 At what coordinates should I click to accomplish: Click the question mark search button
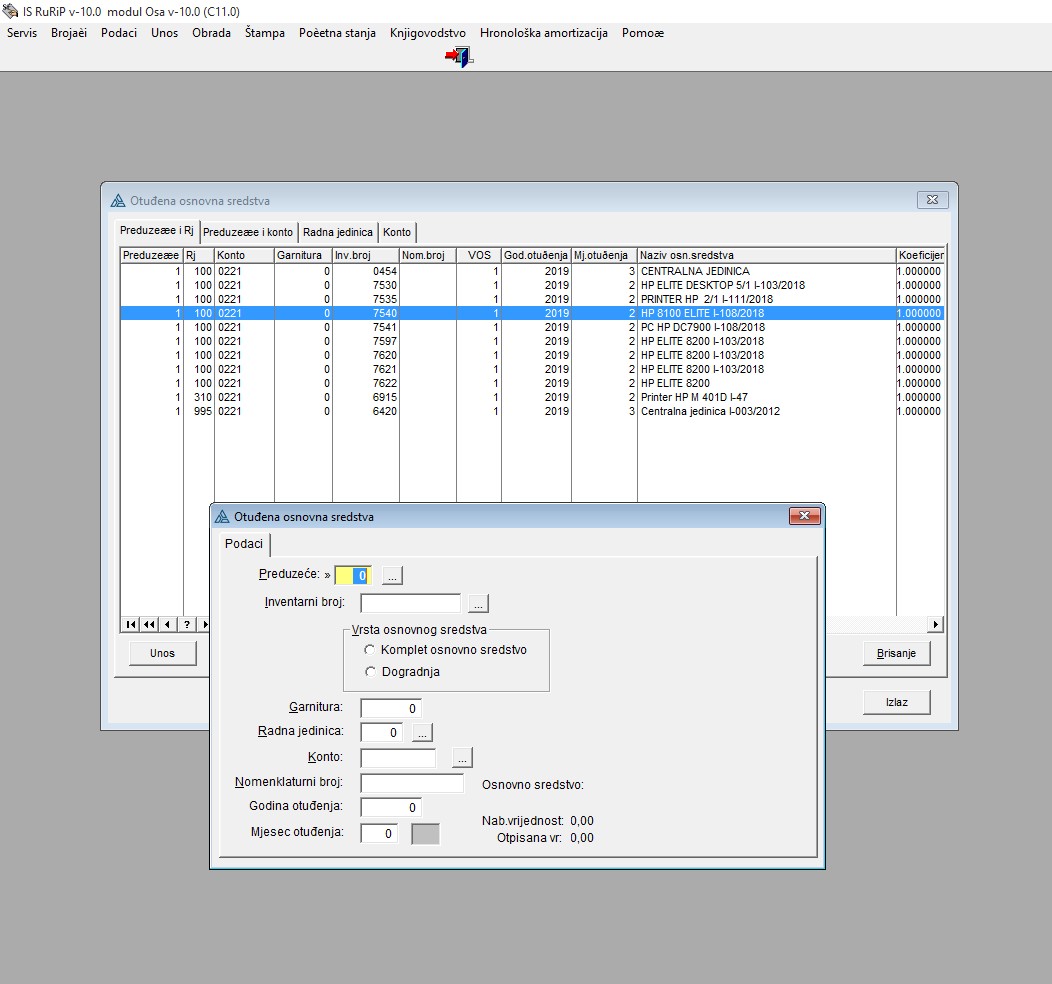[185, 624]
